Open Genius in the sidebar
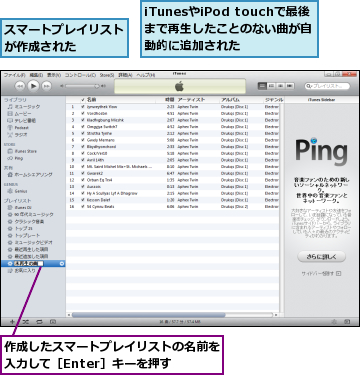 pos(18,191)
